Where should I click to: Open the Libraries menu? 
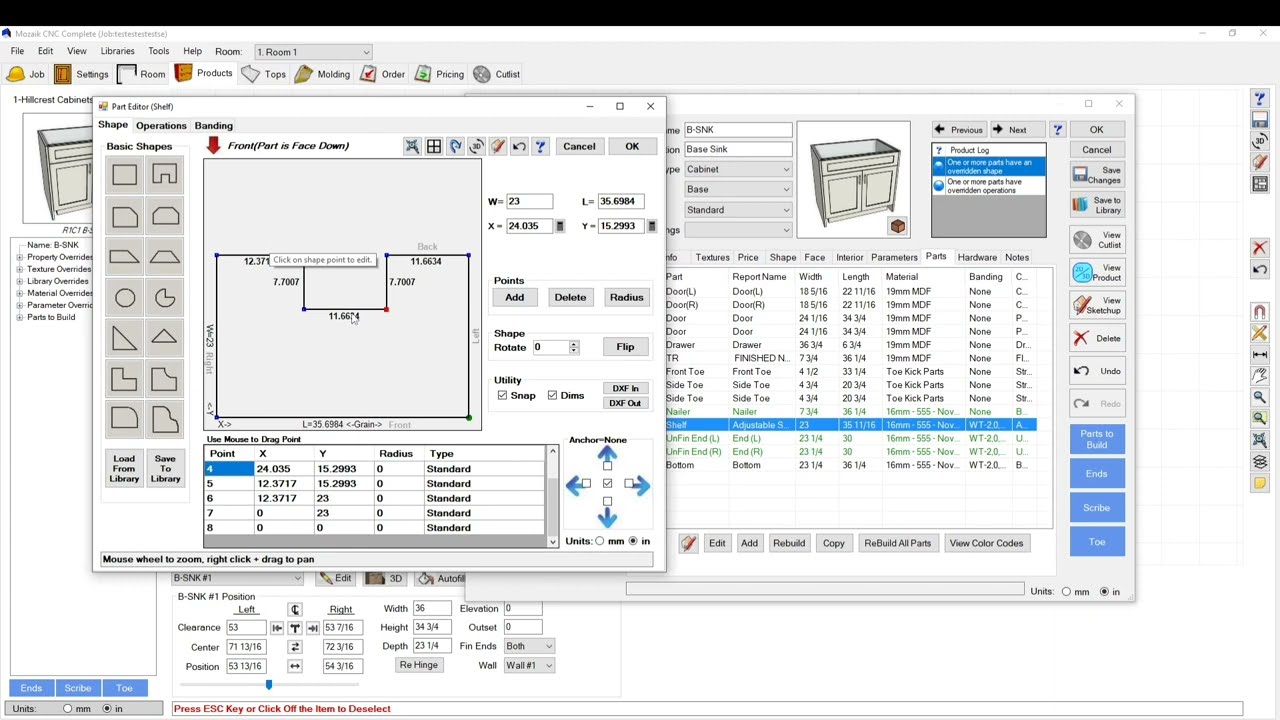117,51
